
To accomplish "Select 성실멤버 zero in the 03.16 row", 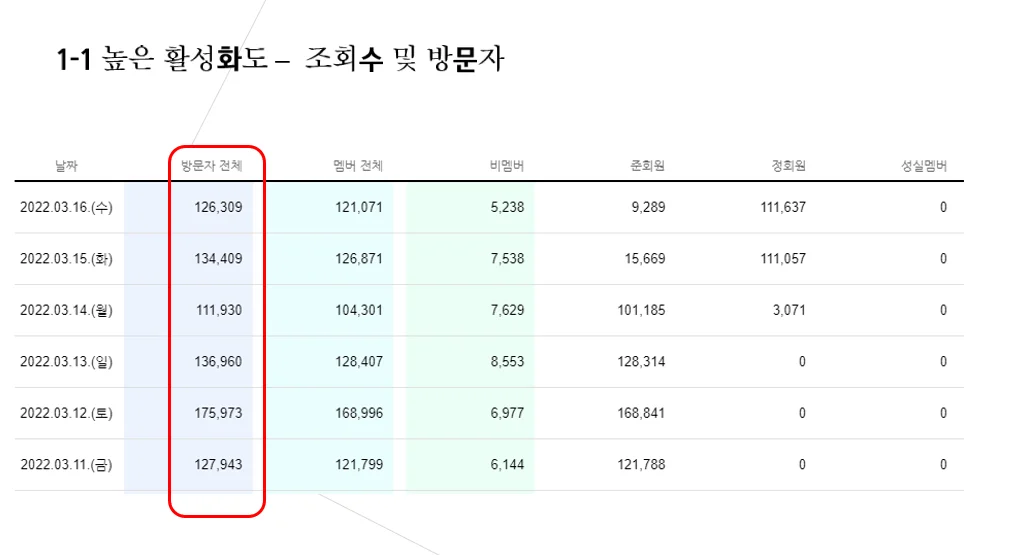I will coord(943,207).
